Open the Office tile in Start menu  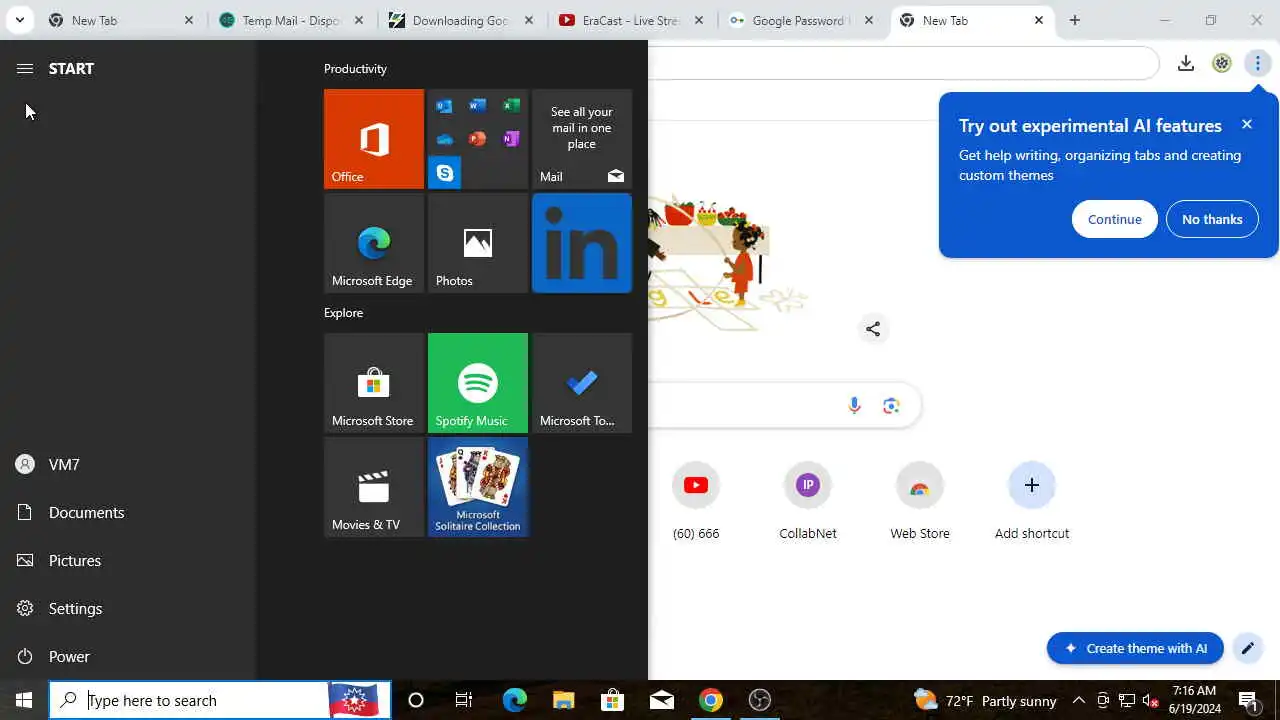pos(374,139)
